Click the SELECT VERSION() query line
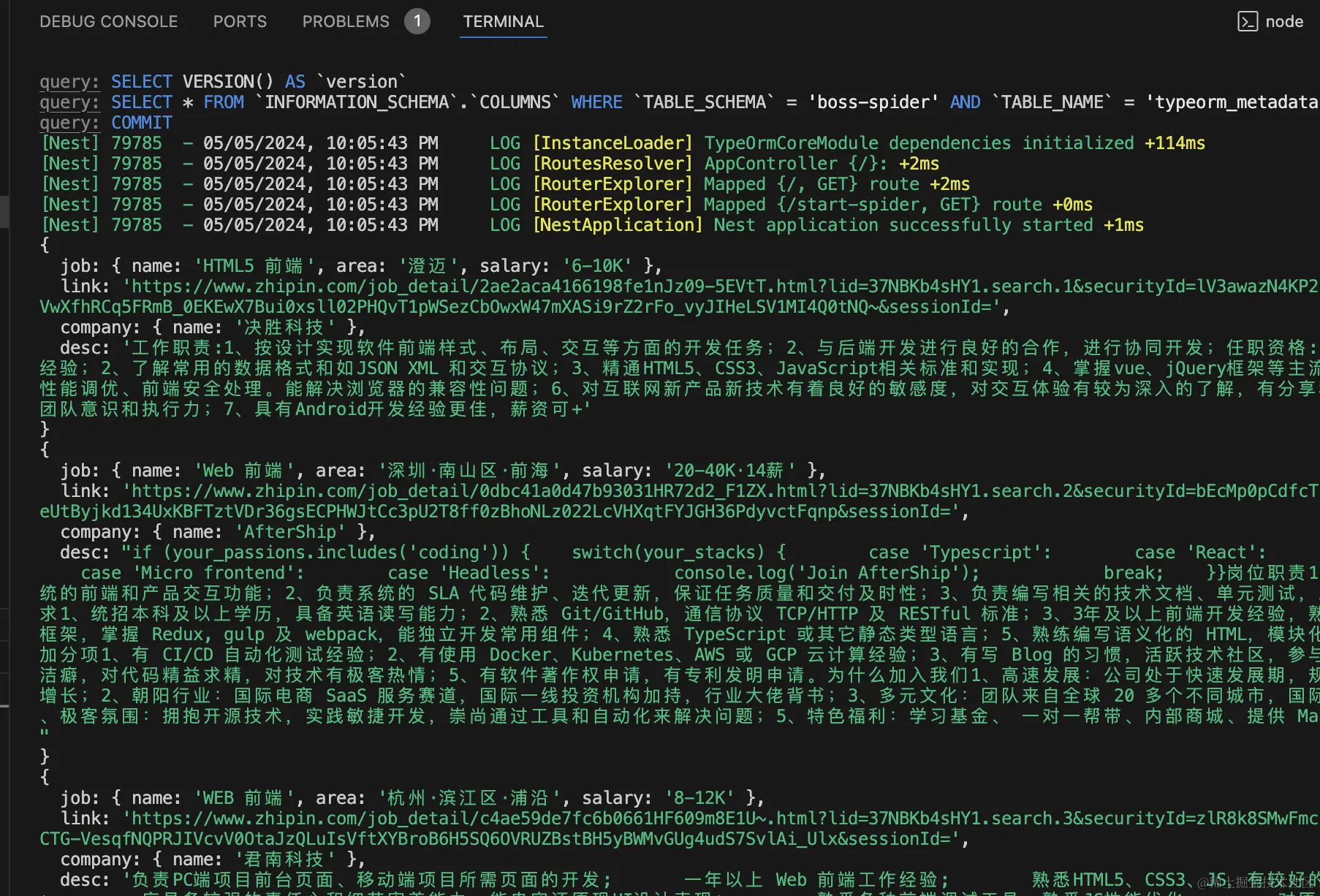The width and height of the screenshot is (1320, 896). coord(223,81)
